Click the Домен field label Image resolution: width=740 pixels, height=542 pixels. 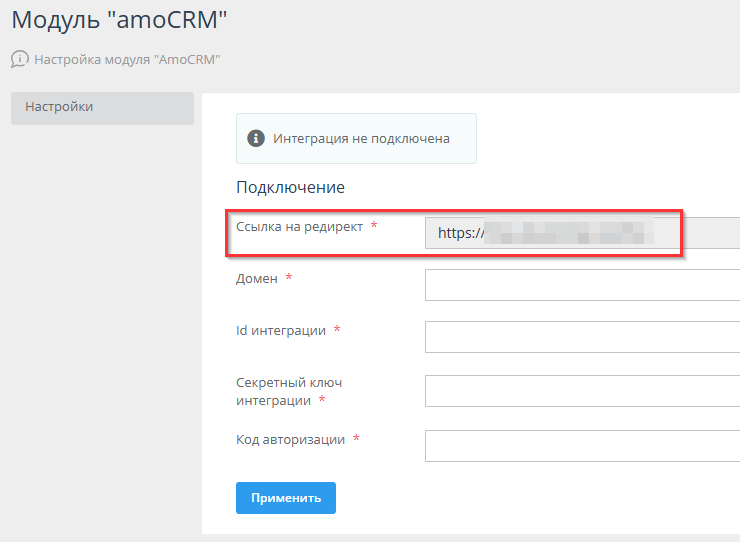pos(257,279)
